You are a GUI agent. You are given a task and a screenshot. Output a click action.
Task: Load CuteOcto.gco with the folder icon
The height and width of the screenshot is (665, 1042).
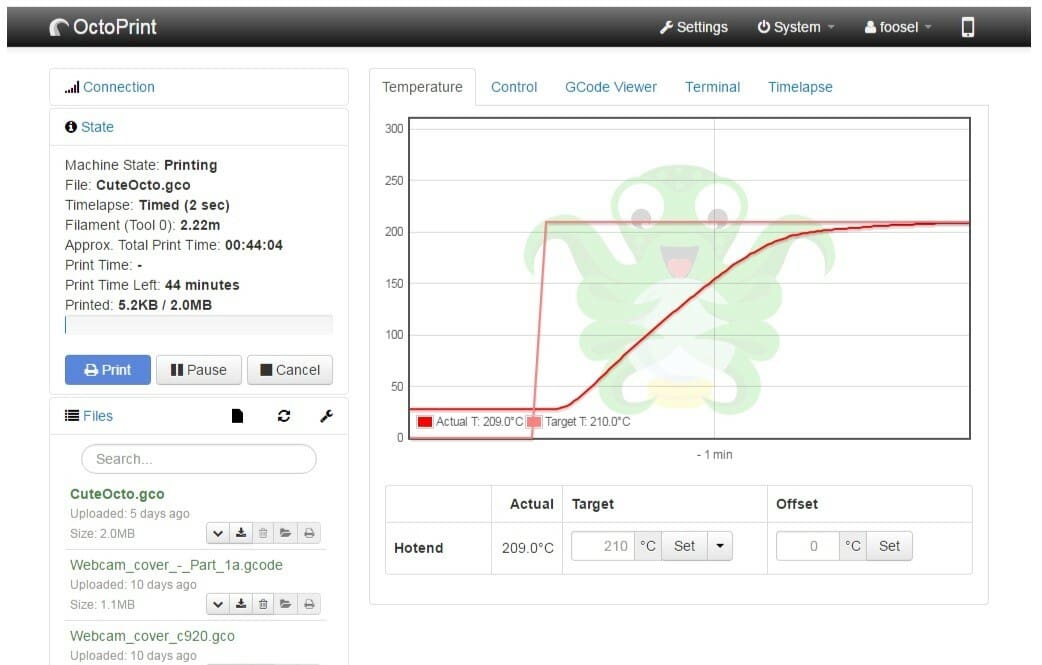[x=286, y=533]
